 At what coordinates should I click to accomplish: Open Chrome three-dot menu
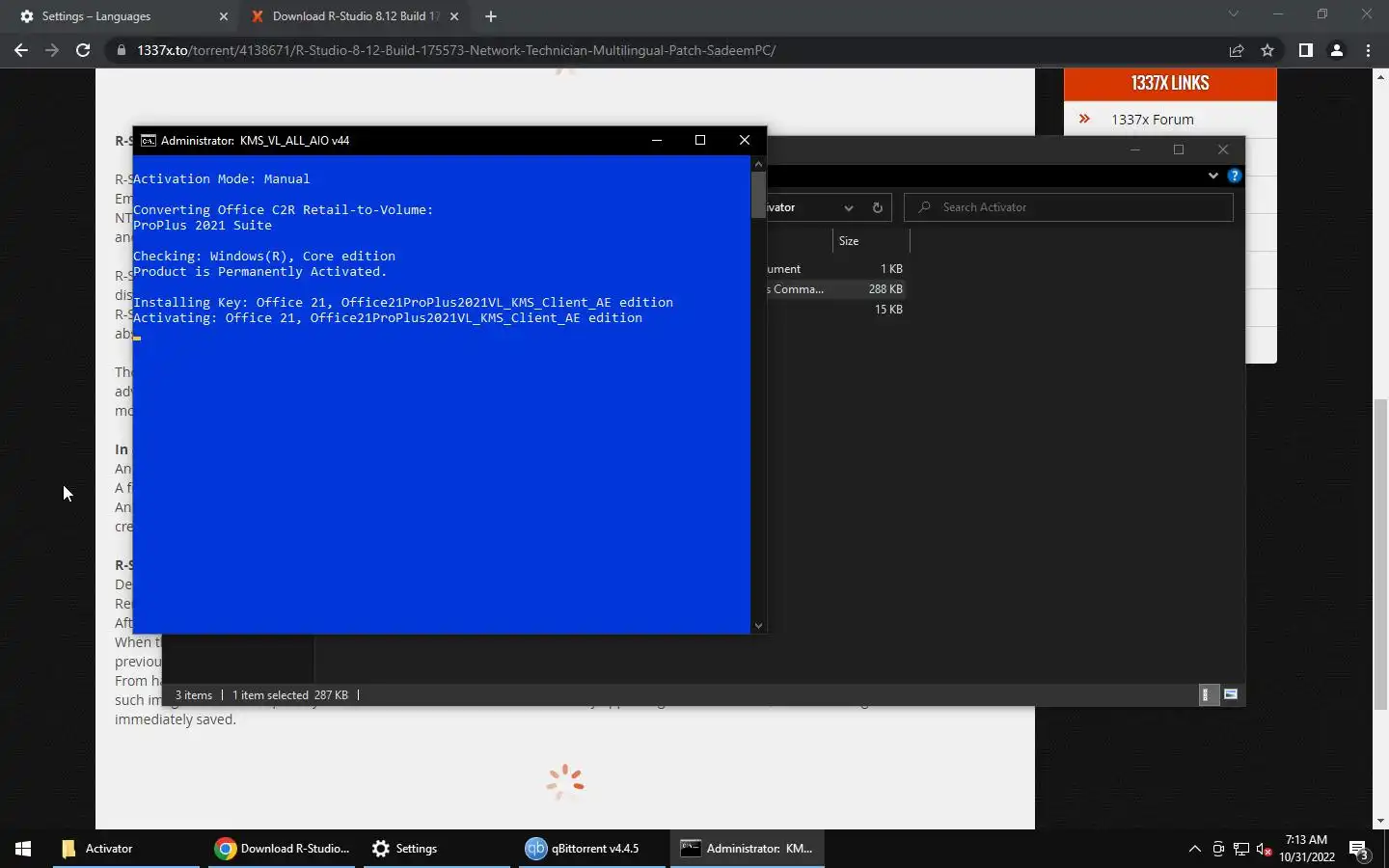tap(1368, 50)
